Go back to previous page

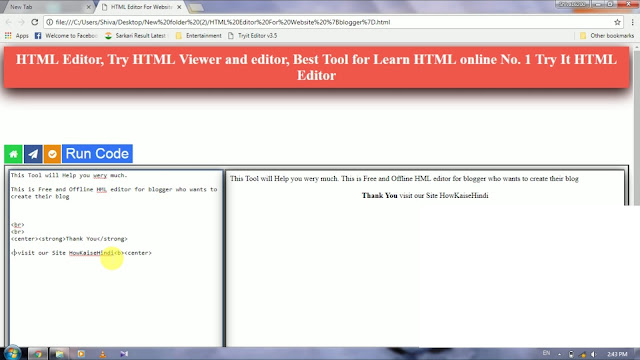click(x=9, y=22)
